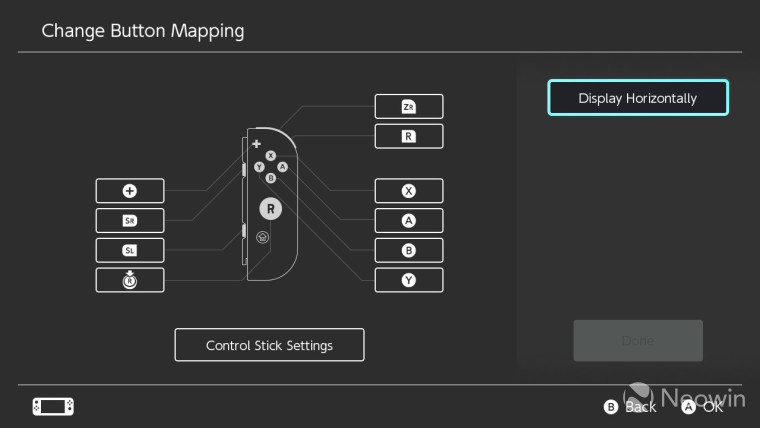Click the Y button on Joy-Con diagram
760x428 pixels.
click(x=259, y=167)
